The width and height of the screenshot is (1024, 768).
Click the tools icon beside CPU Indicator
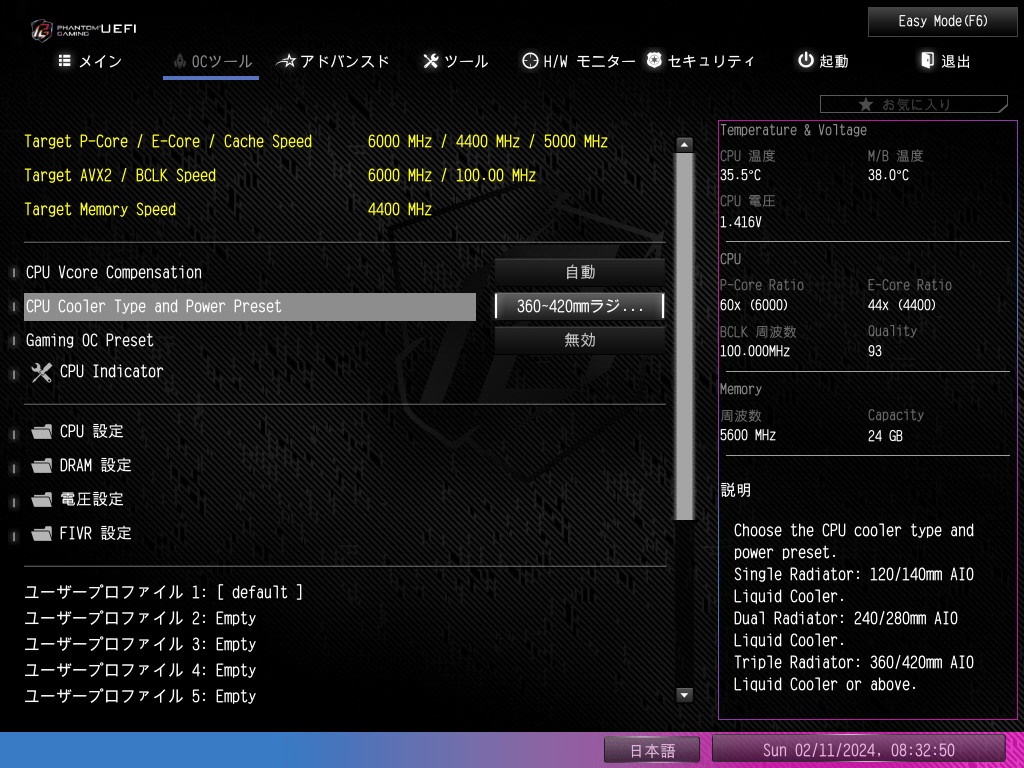pos(41,372)
